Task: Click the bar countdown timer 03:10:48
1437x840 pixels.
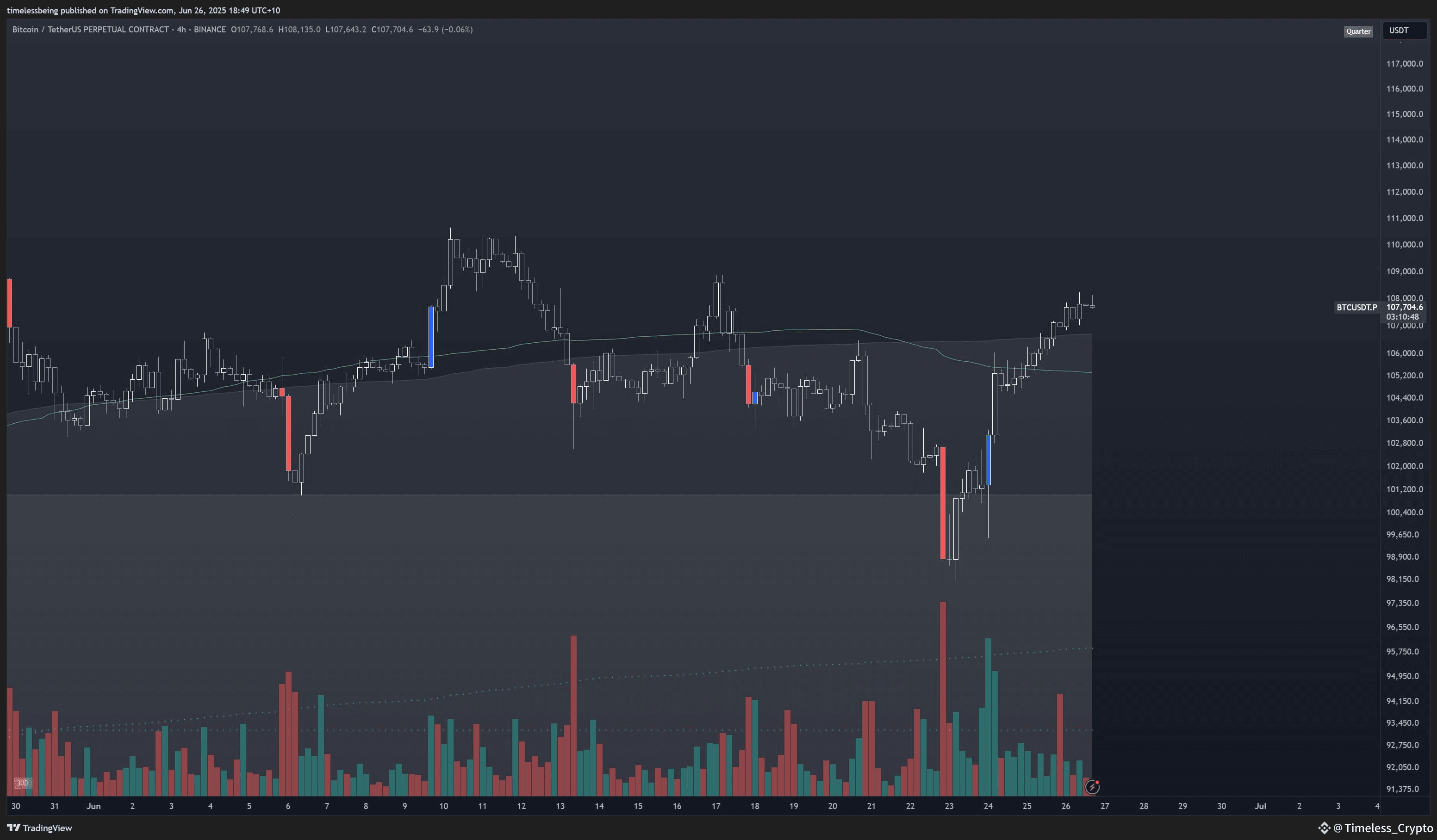Action: [x=1402, y=317]
